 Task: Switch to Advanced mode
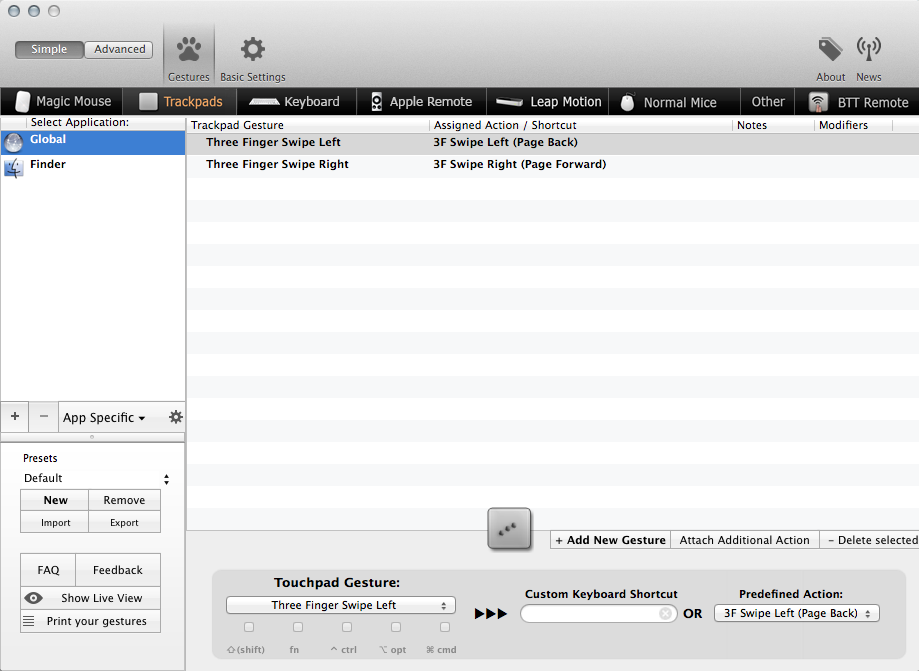(119, 49)
